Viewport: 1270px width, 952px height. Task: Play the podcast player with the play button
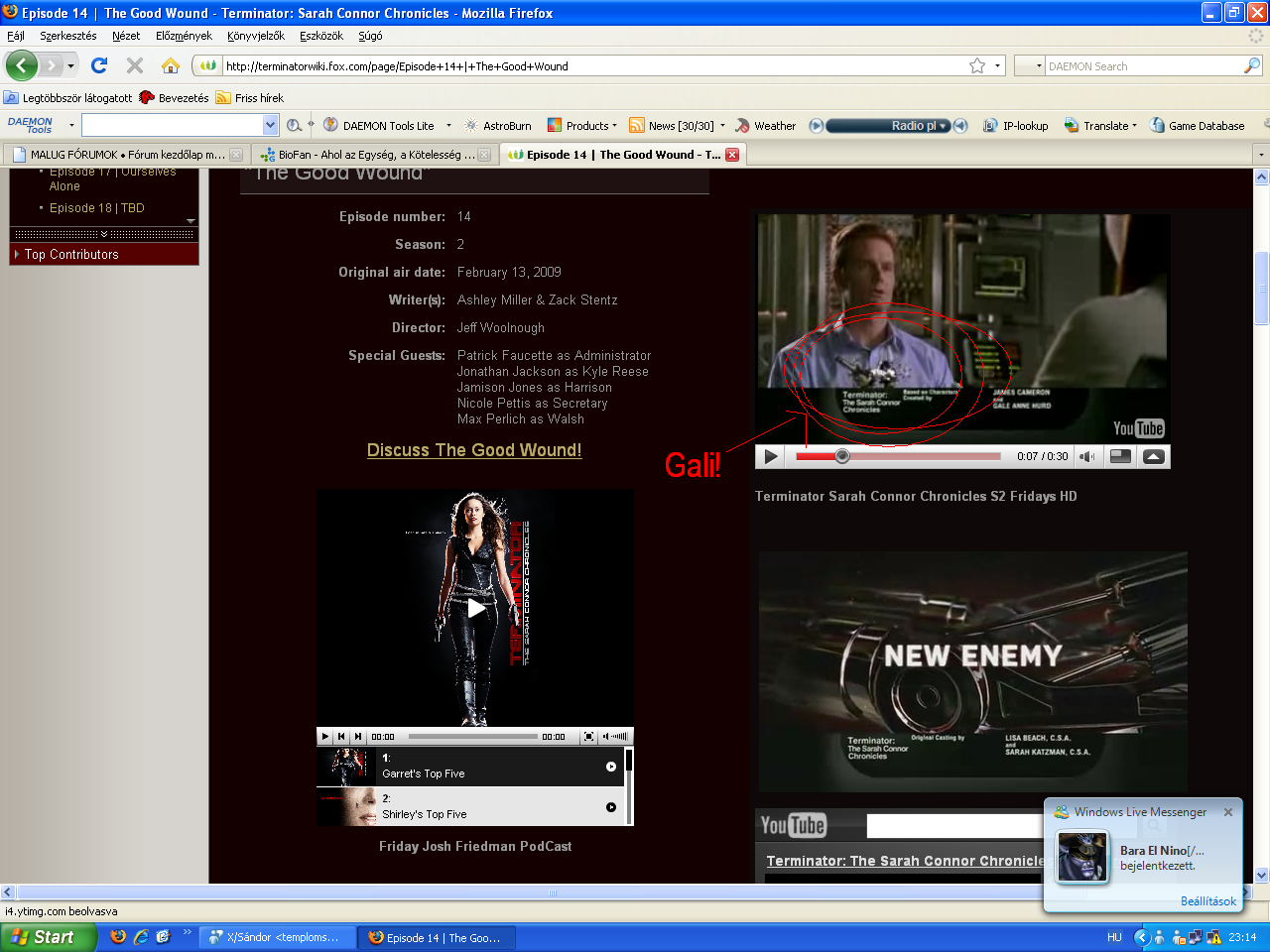(325, 737)
